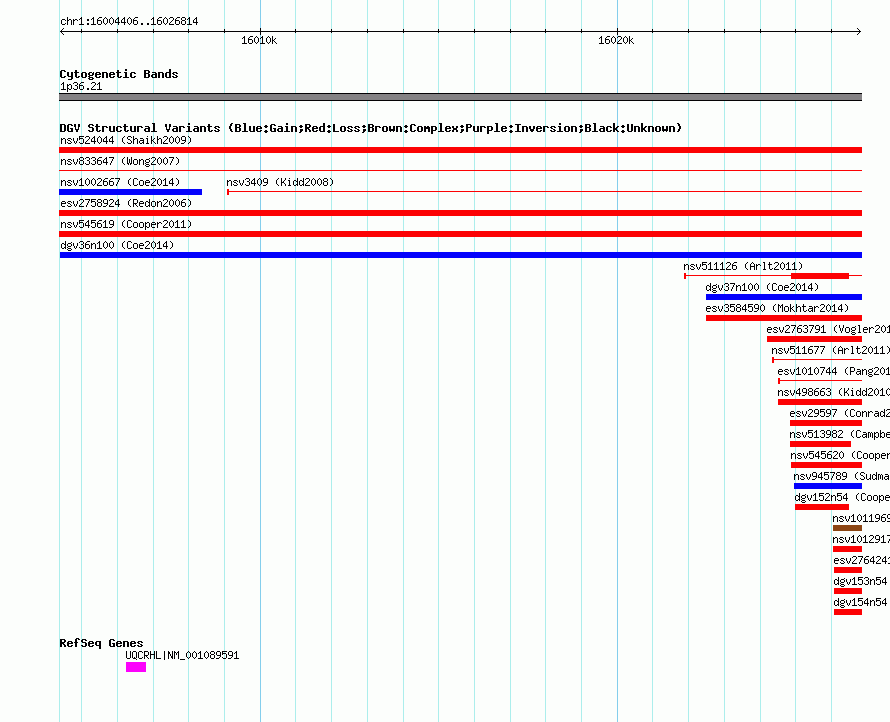Open variant nsv833647 (Wong2007) label
The image size is (890, 722).
pos(120,161)
